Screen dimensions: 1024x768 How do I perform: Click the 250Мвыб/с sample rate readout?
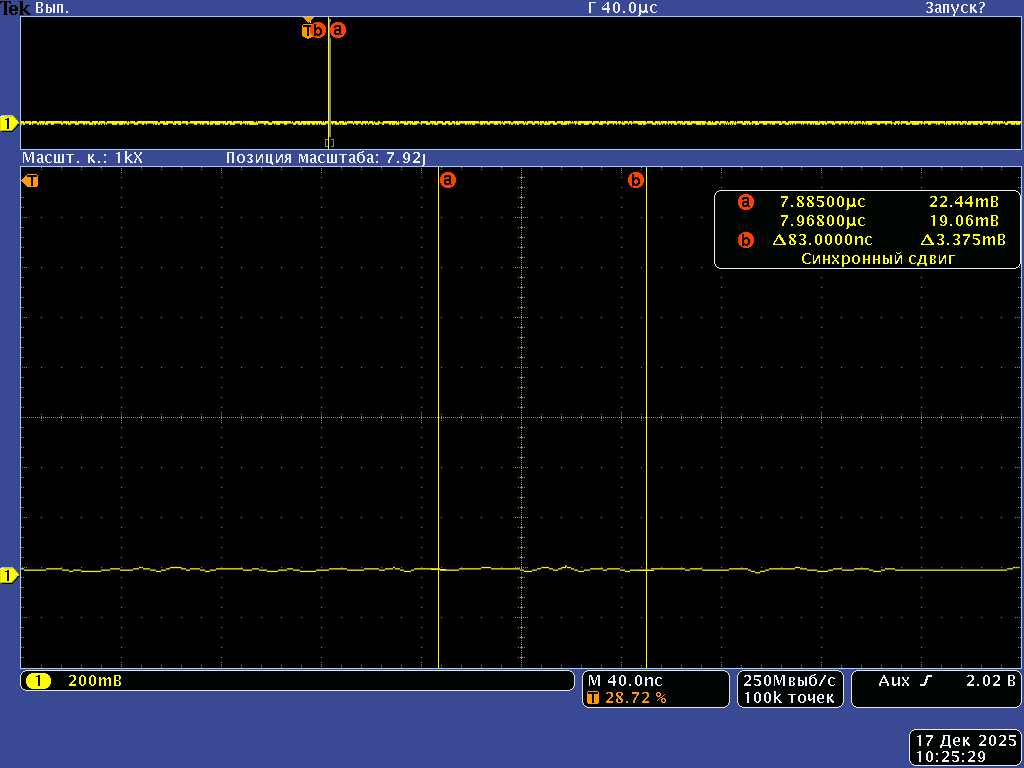pos(789,680)
